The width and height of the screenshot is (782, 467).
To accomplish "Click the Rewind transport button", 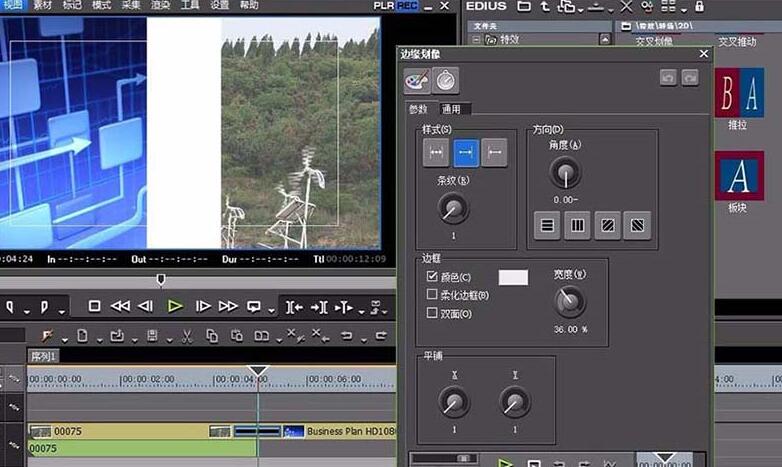I will point(120,306).
